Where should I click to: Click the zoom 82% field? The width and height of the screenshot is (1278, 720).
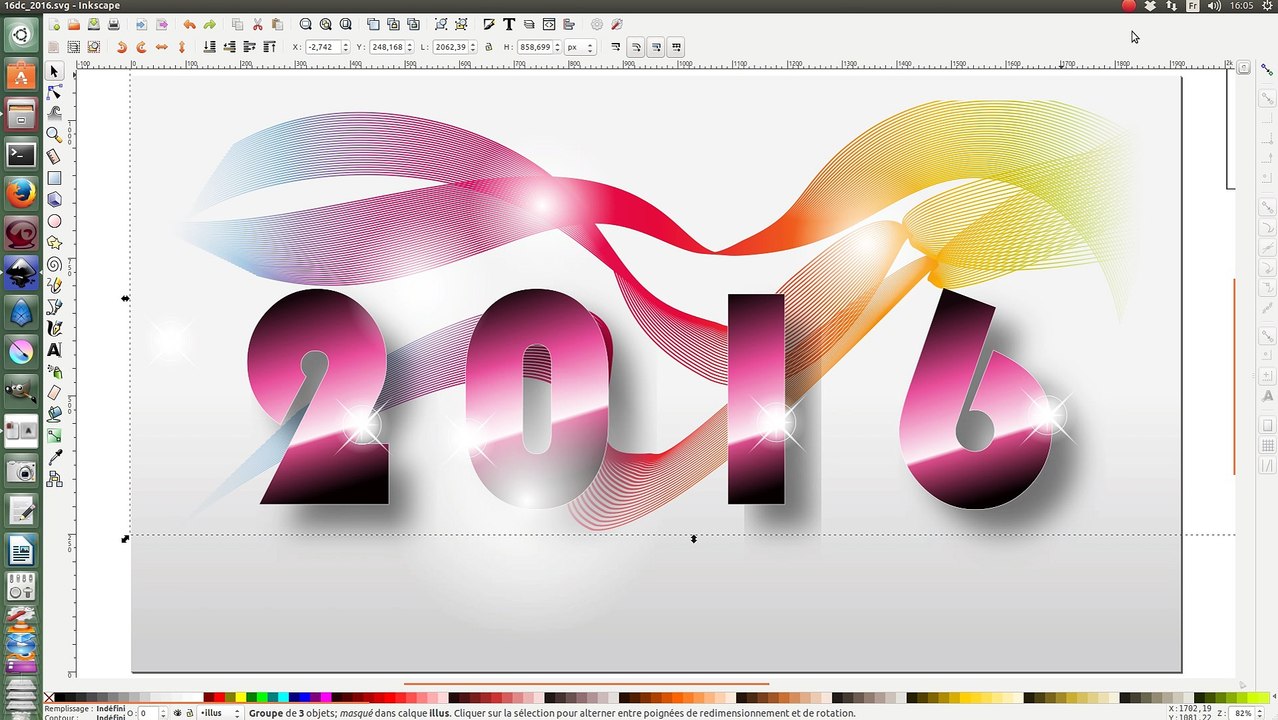point(1243,713)
